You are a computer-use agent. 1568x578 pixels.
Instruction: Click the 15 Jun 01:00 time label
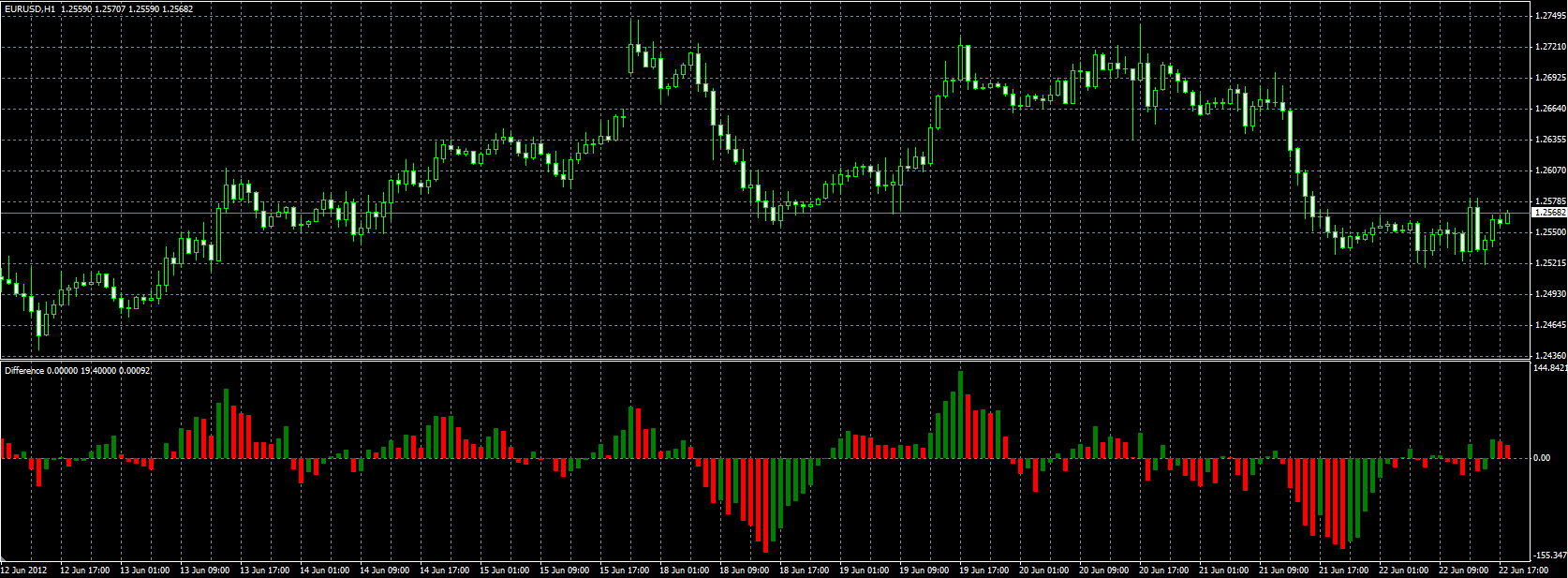(505, 571)
